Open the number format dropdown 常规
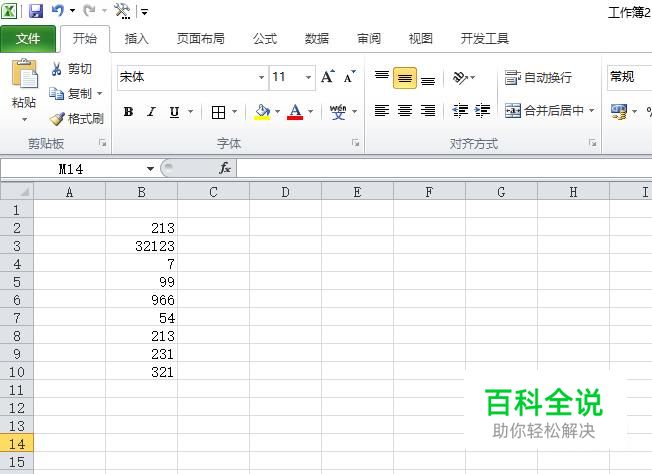This screenshot has height=474, width=652. 630,77
